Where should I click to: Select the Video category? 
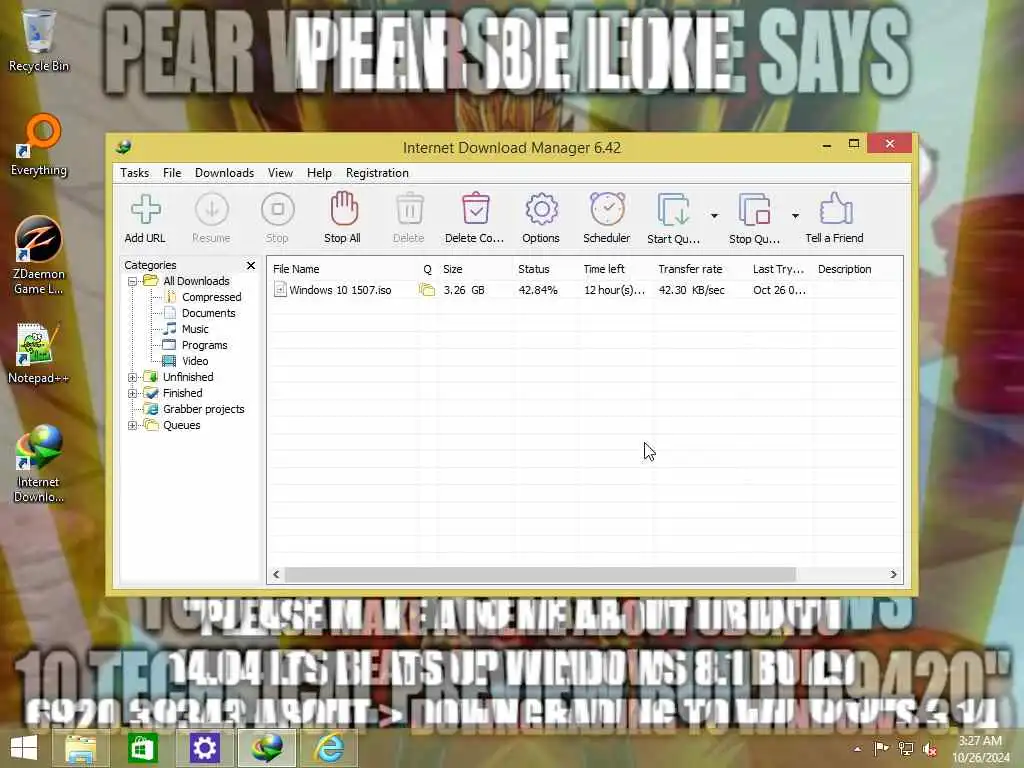point(195,361)
